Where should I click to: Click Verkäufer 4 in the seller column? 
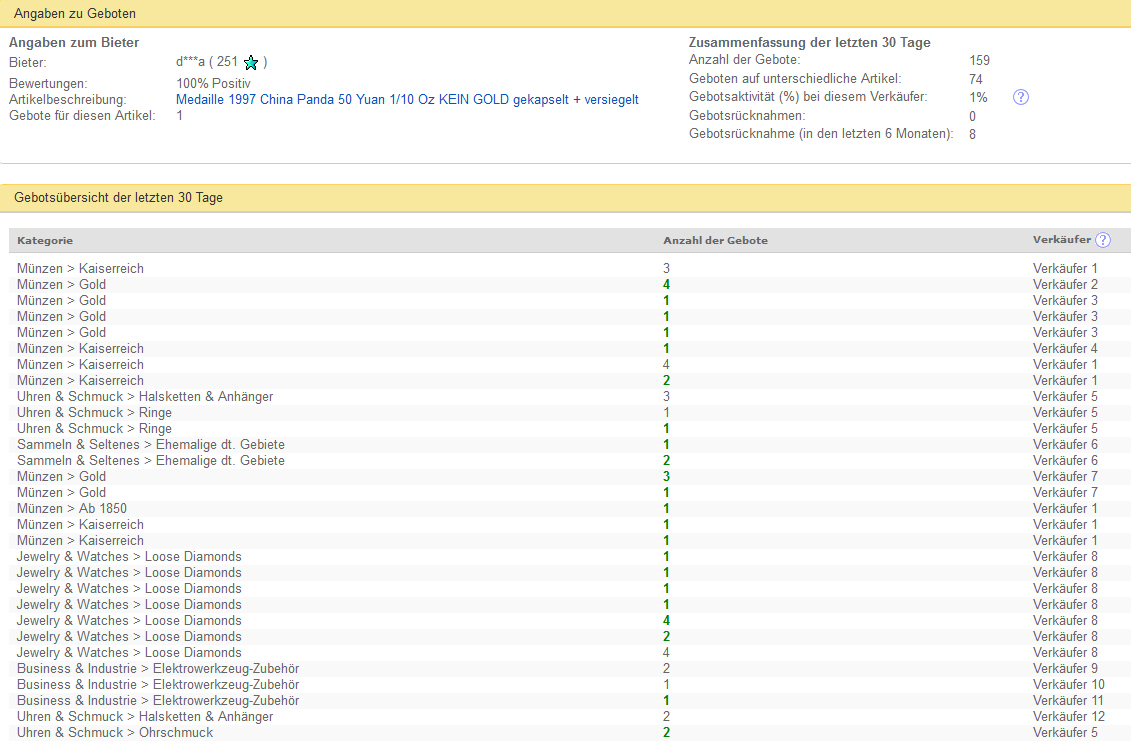click(1065, 349)
